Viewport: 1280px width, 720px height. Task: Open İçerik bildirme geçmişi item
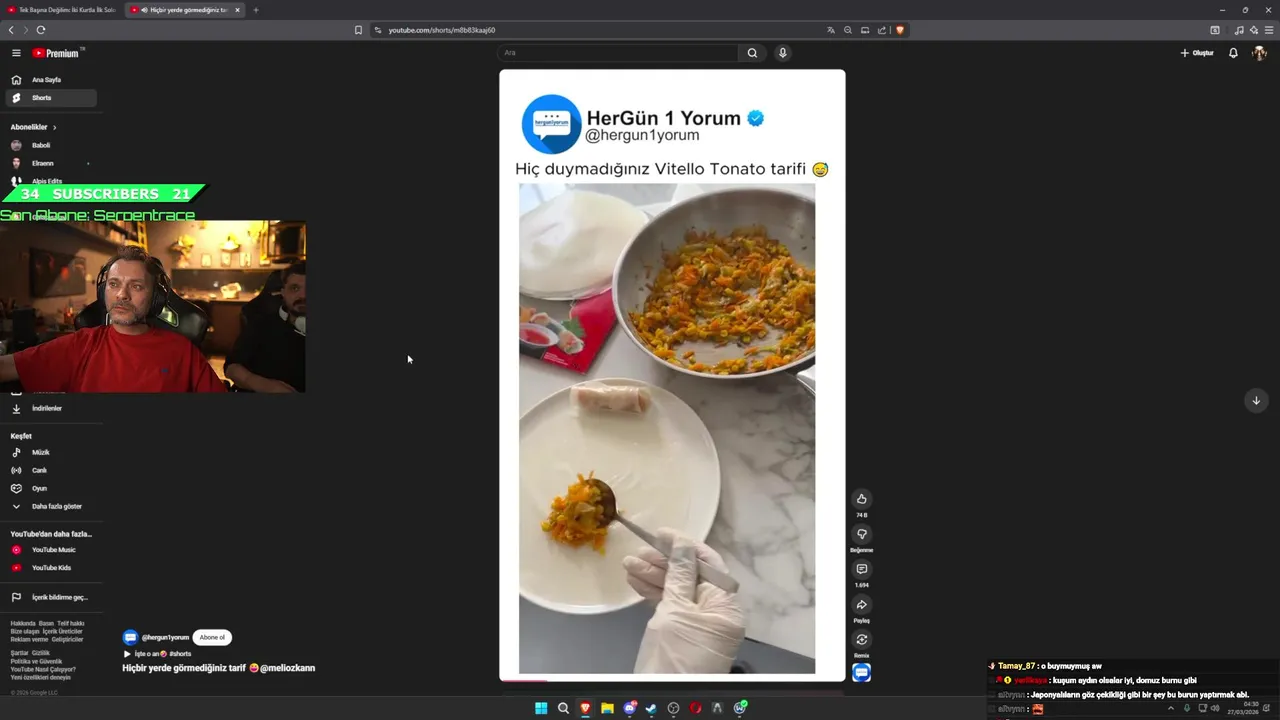pos(50,597)
